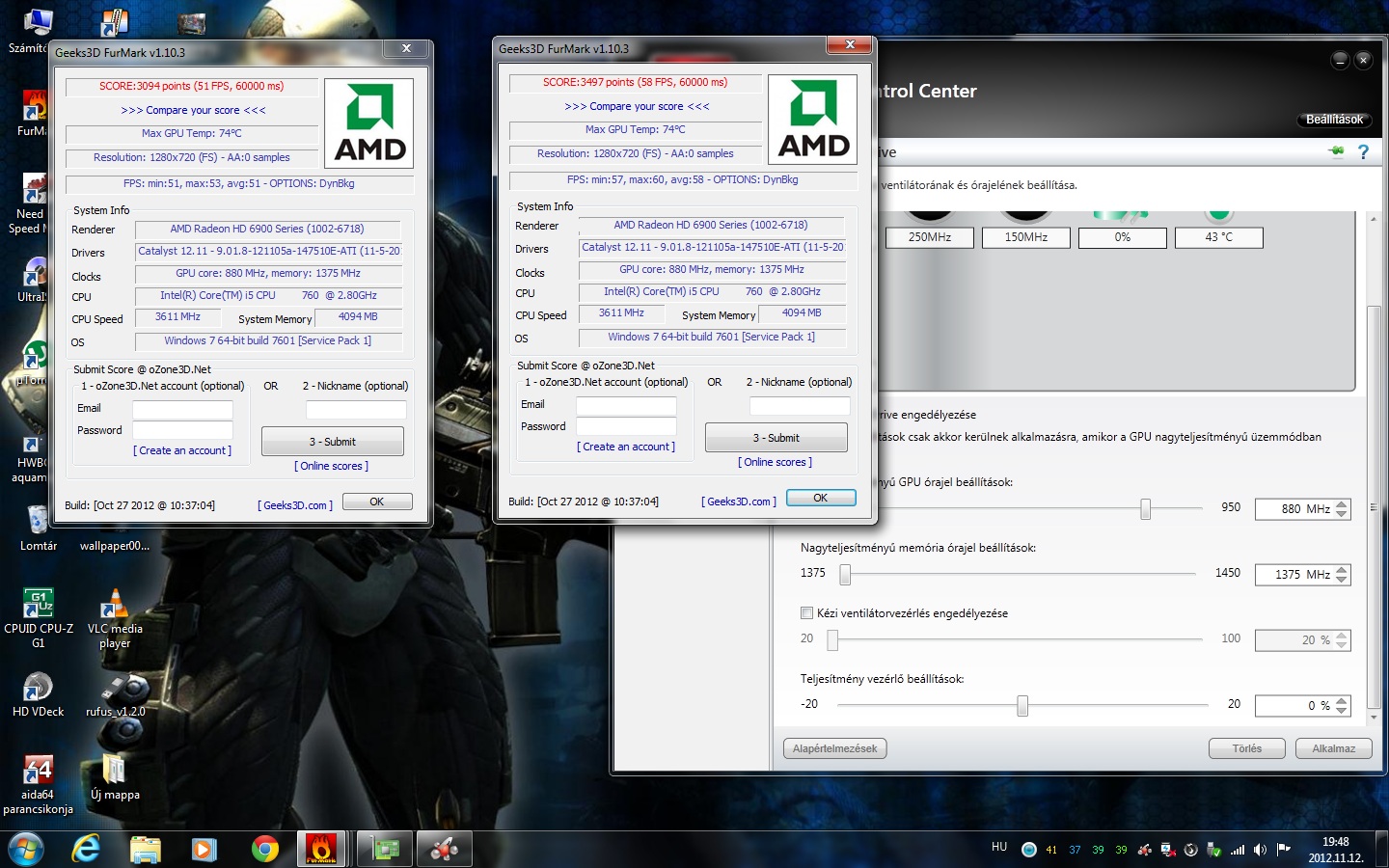The width and height of the screenshot is (1389, 868).
Task: Click the memory clock slider handle
Action: (845, 574)
